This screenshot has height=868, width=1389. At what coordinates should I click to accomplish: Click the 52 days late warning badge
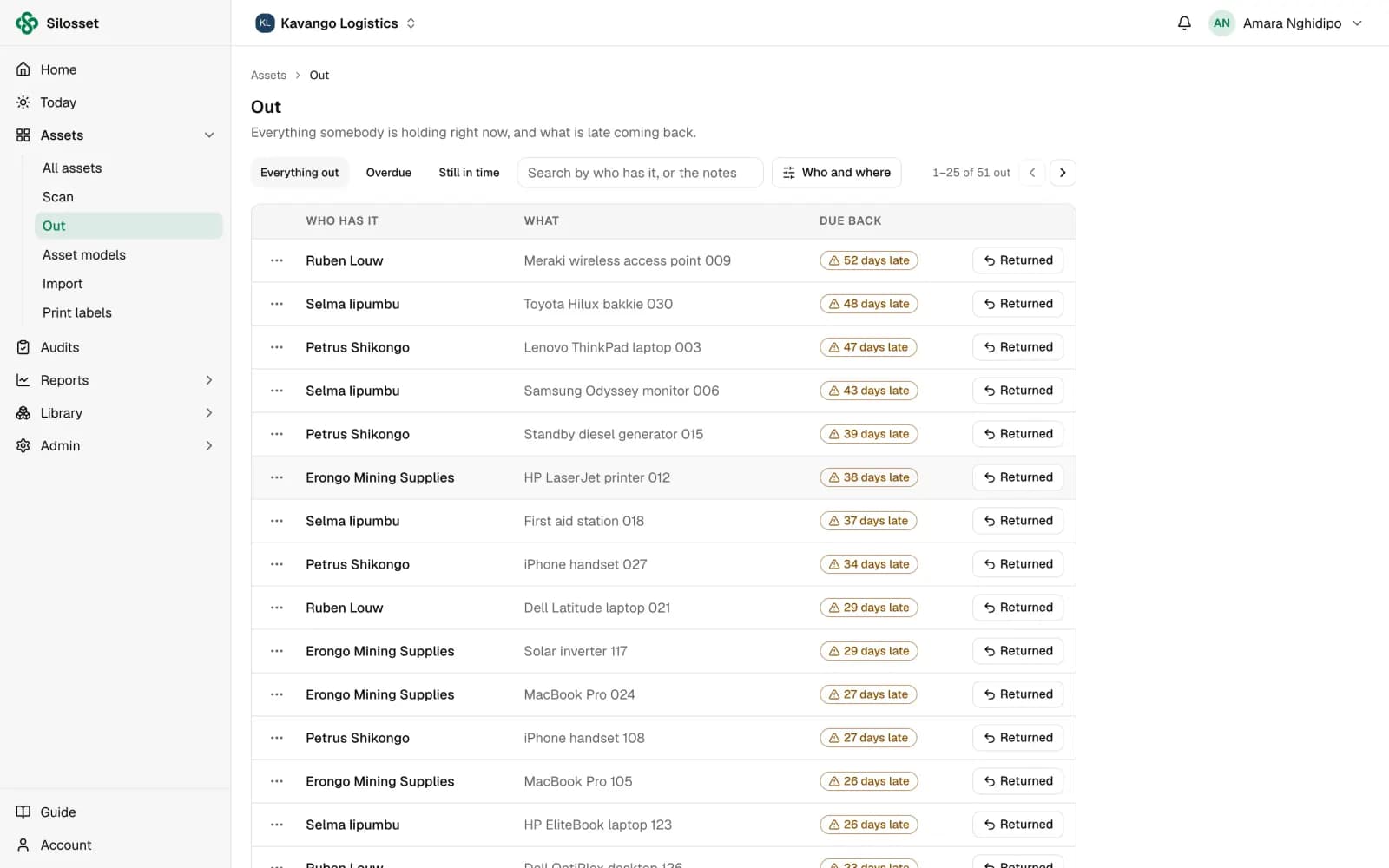[x=868, y=260]
